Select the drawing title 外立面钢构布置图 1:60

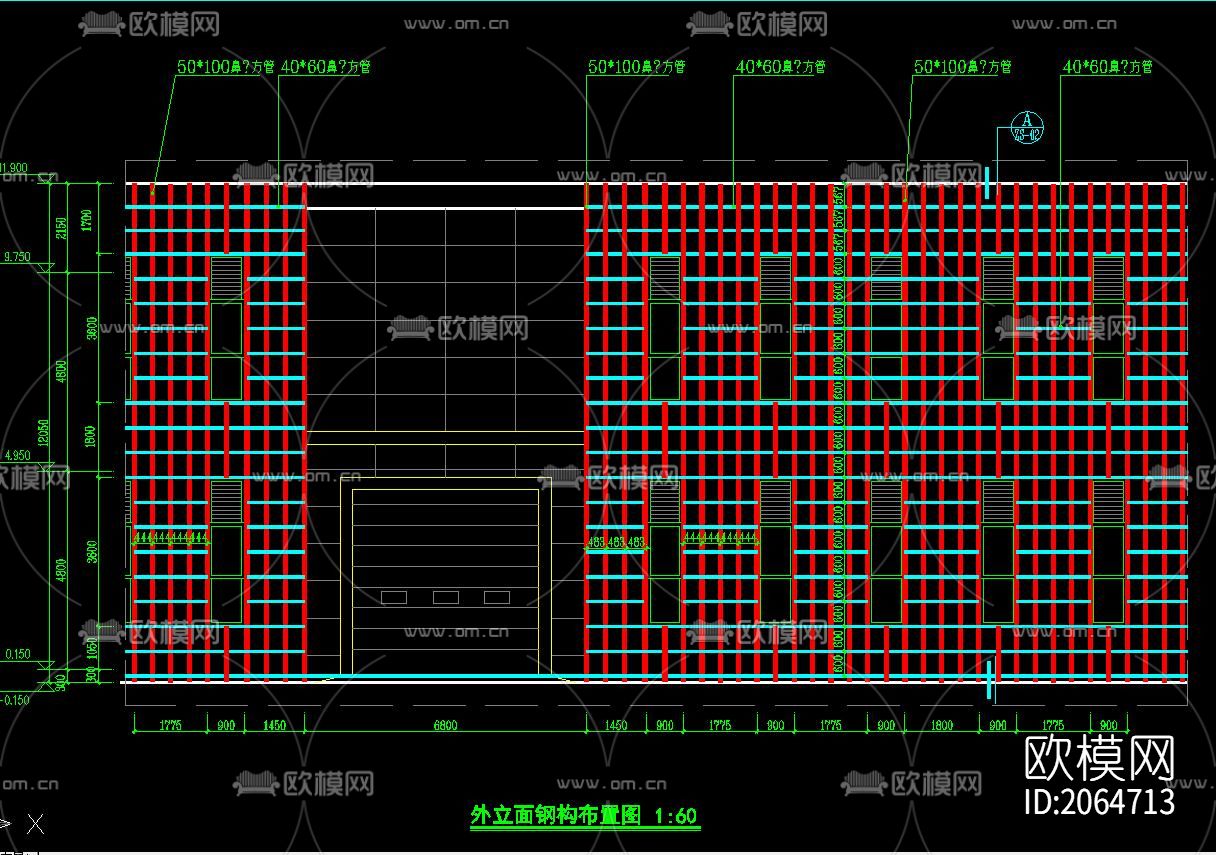584,816
